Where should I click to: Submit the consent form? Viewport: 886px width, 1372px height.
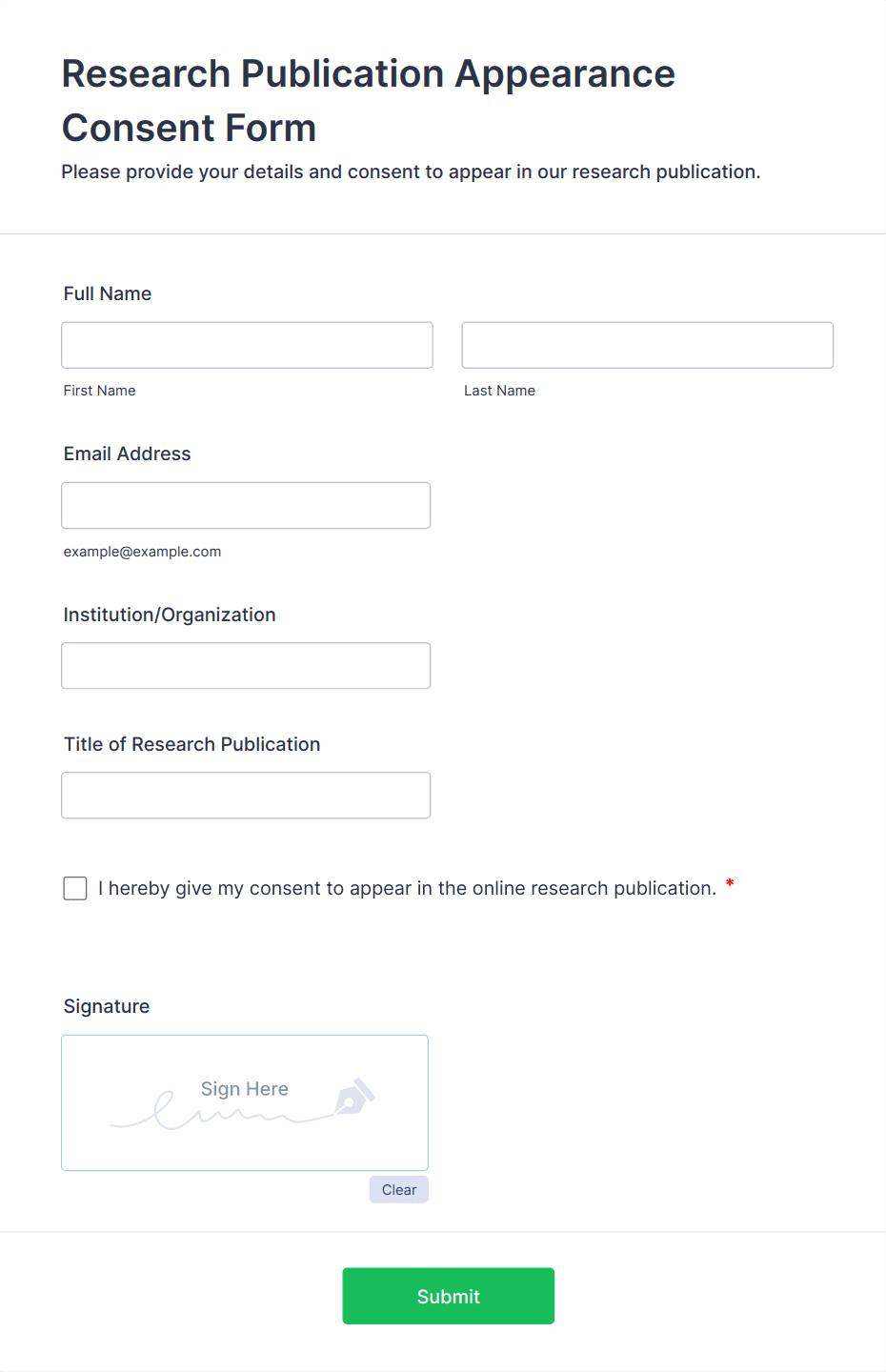coord(449,1296)
